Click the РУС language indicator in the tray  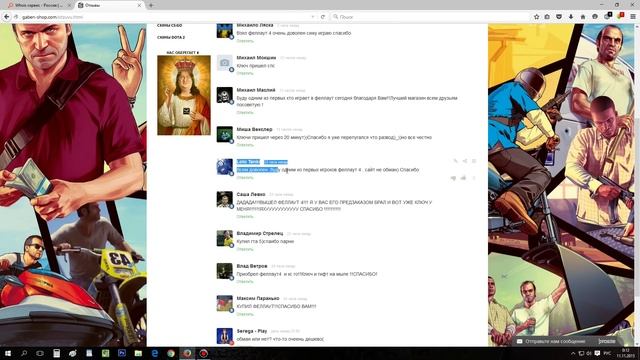[x=607, y=353]
